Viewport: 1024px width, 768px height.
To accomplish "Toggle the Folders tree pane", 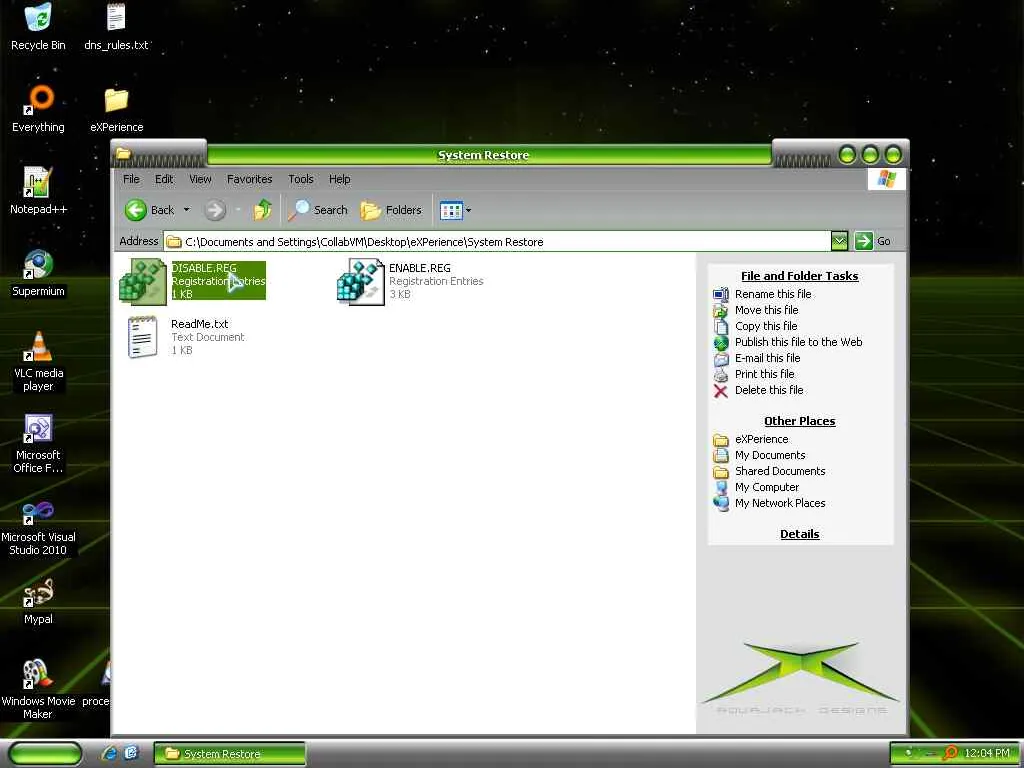I will point(391,210).
